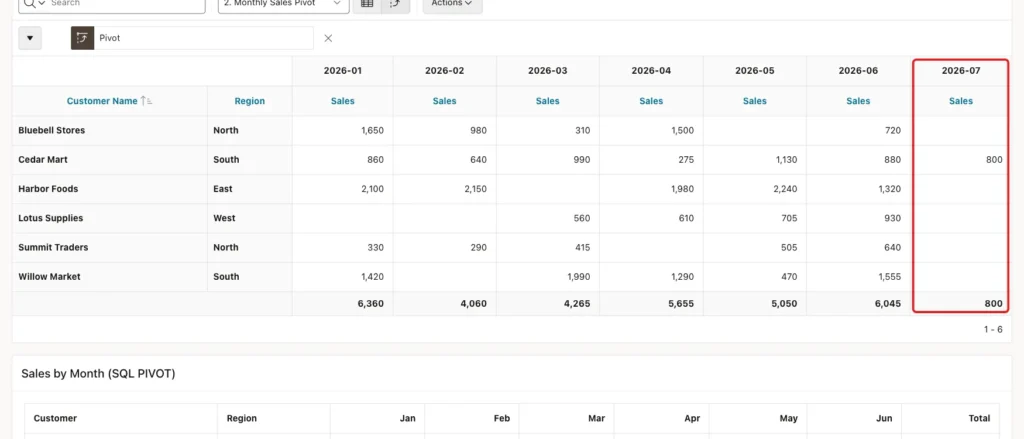The image size is (1024, 439).
Task: Click the 2026-01 column total 6,360
Action: click(x=371, y=304)
